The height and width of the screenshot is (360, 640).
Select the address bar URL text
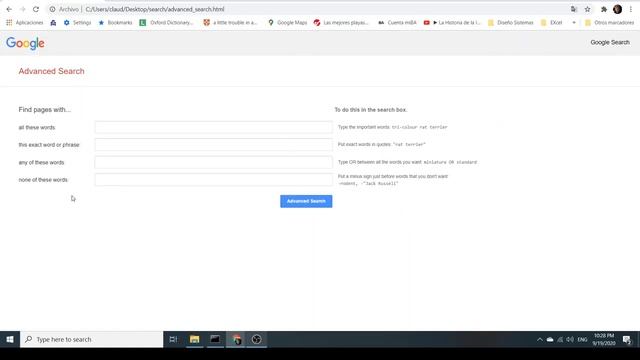point(155,9)
